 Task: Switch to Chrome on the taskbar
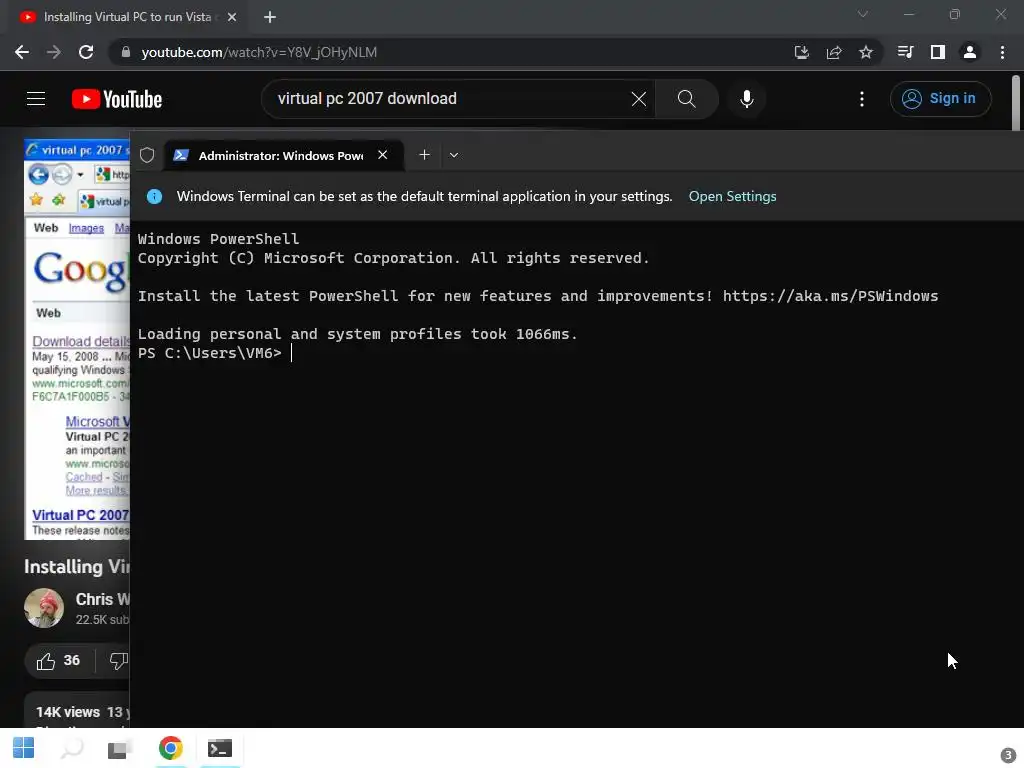(170, 748)
